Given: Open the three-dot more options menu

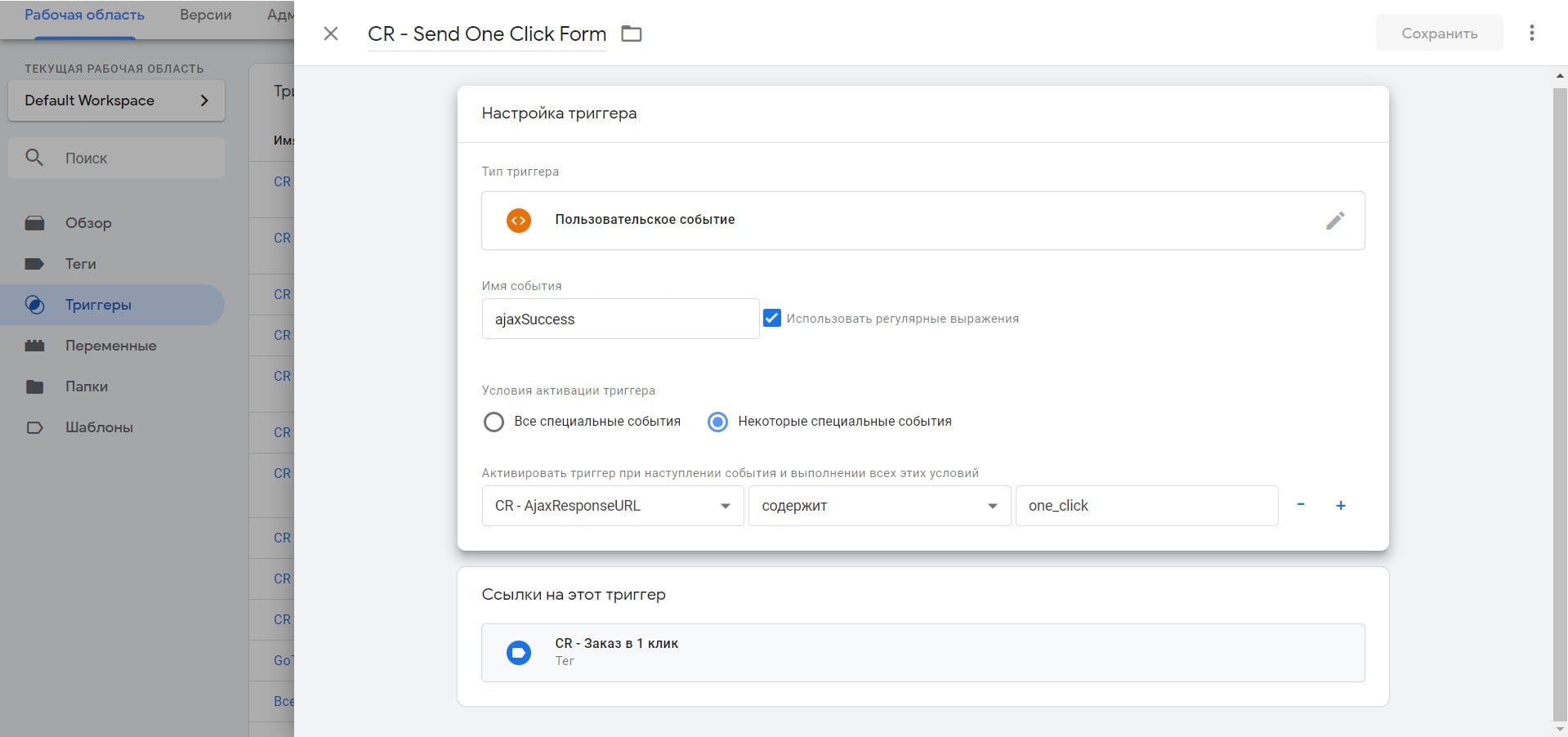Looking at the screenshot, I should 1531,33.
